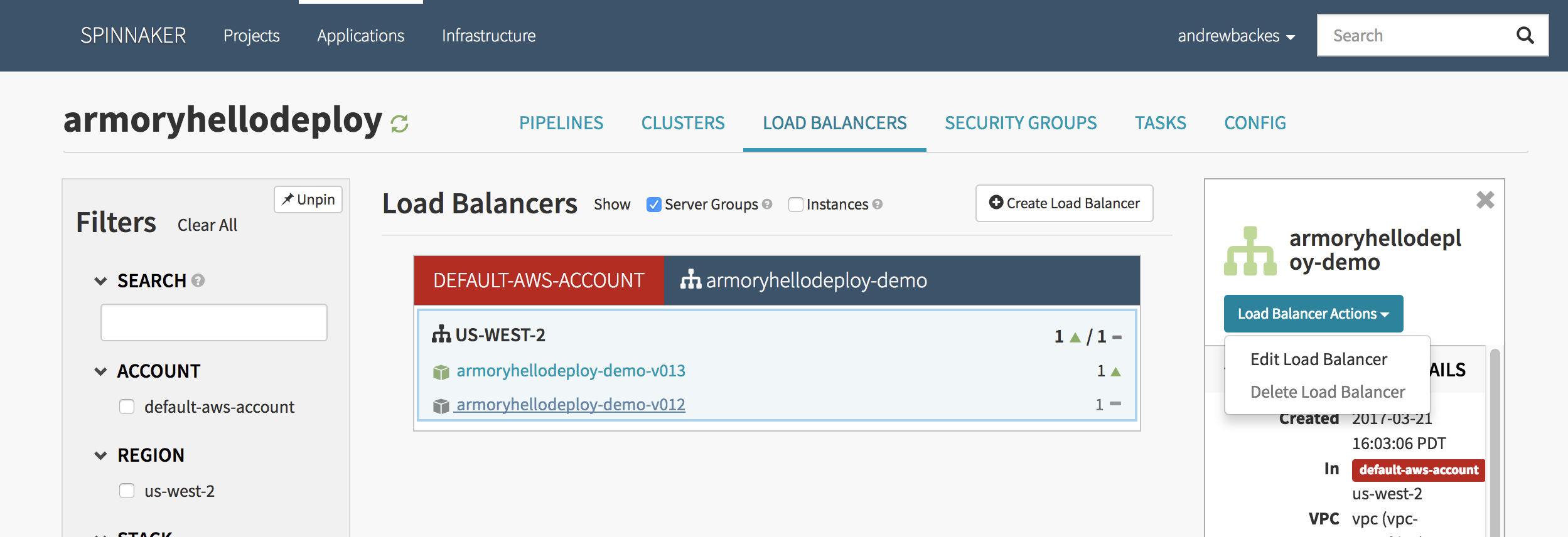This screenshot has width=1568, height=537.
Task: Click the Server Groups help icon
Action: pyautogui.click(x=767, y=204)
